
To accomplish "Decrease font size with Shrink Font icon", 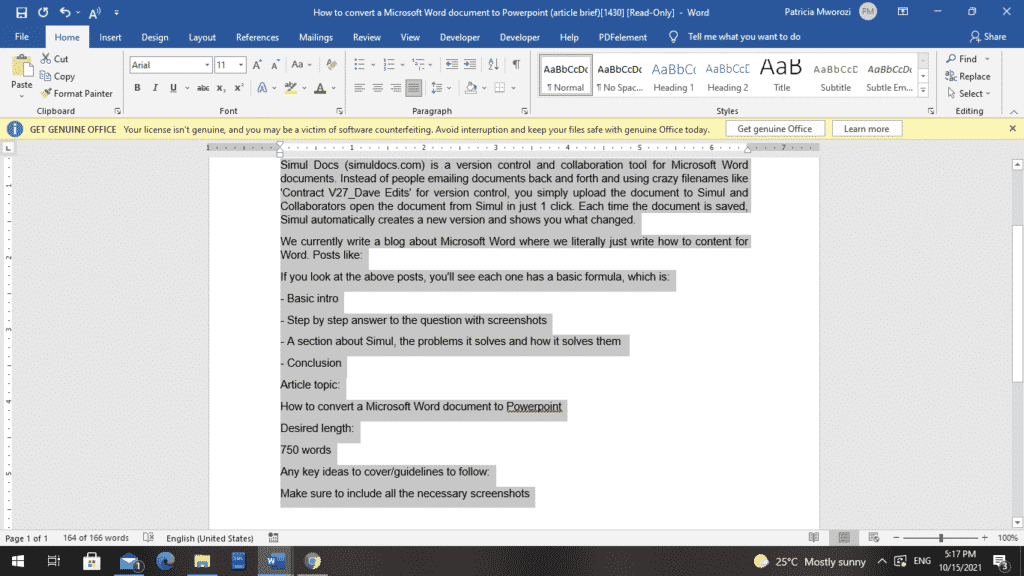I will point(276,65).
